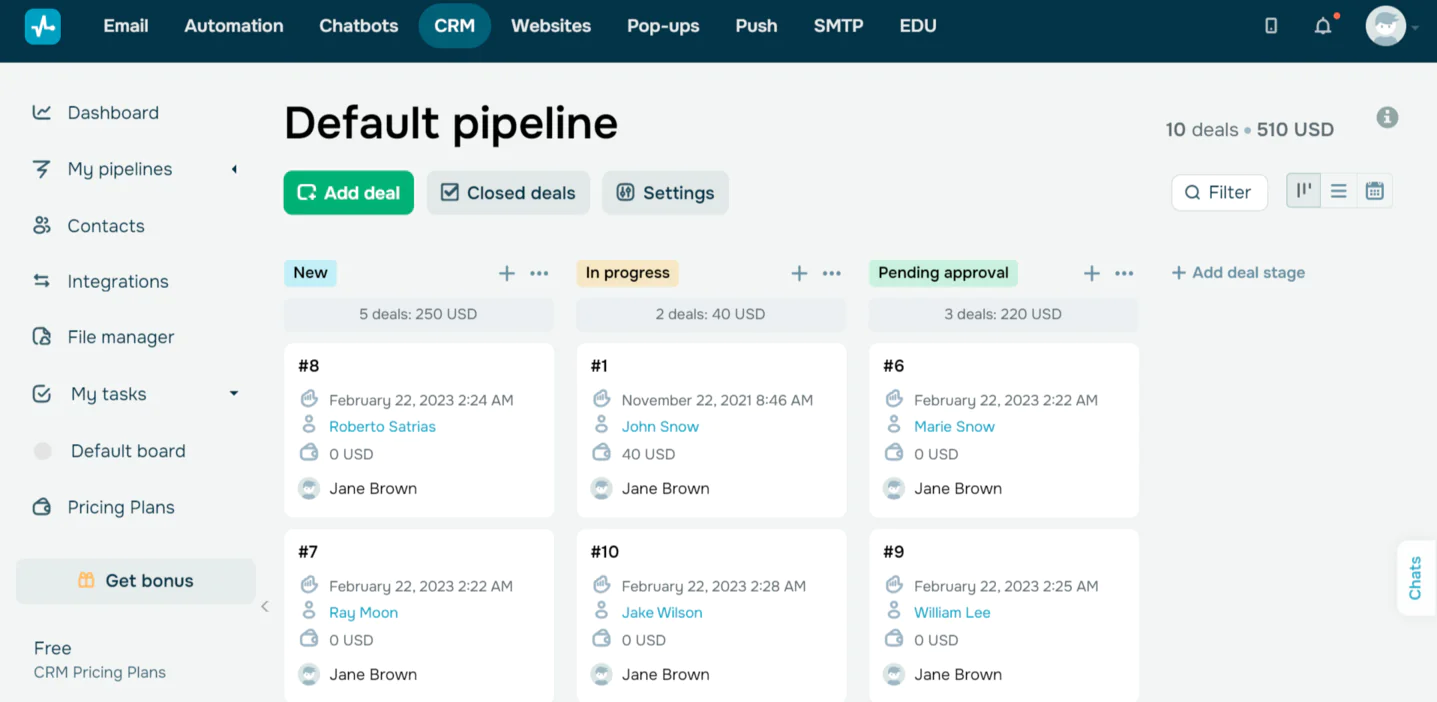The width and height of the screenshot is (1437, 702).
Task: Click Jane Brown's avatar on deal #8
Action: coord(309,488)
